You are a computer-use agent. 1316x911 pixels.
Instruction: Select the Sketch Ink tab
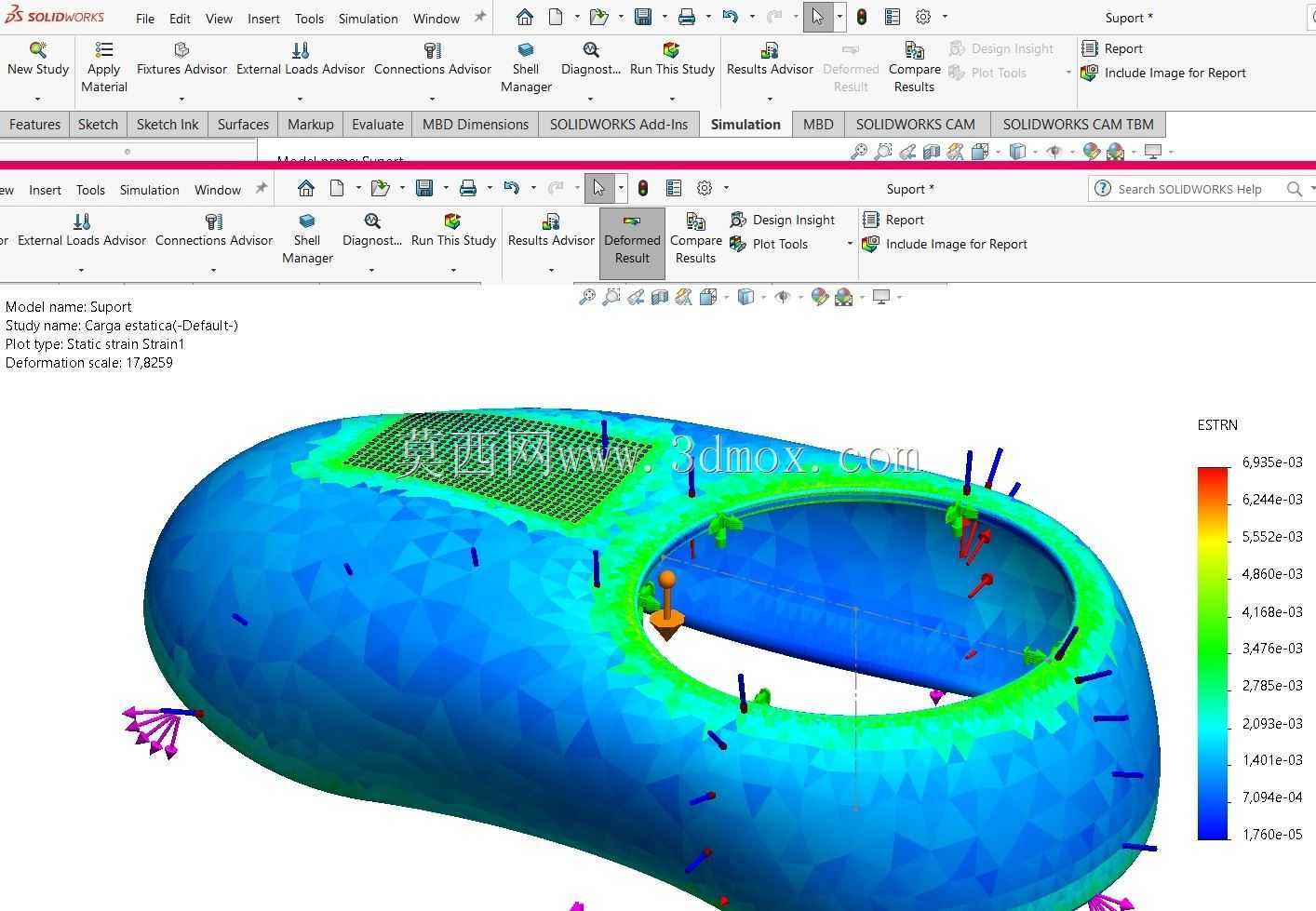point(168,124)
